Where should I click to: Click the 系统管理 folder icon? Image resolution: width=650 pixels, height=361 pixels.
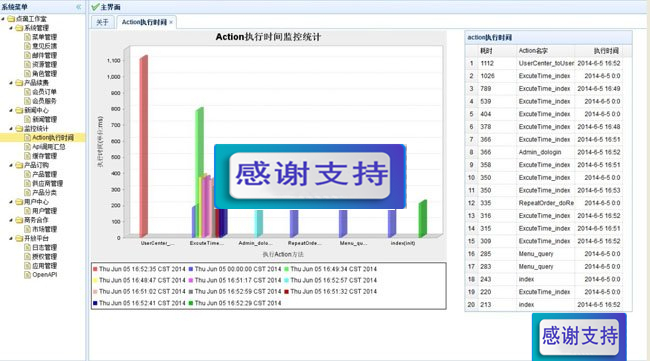click(19, 28)
